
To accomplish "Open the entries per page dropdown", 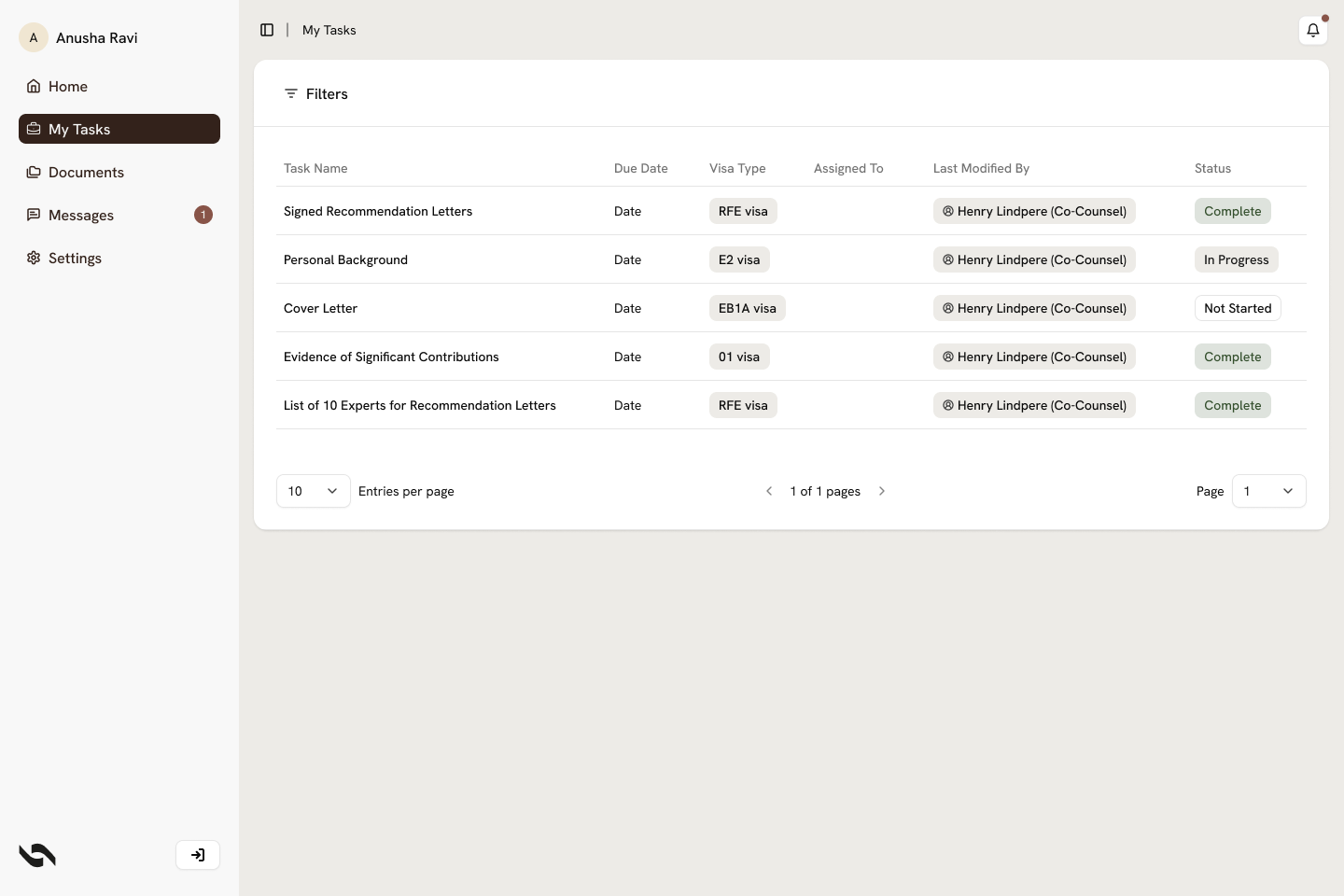I will click(x=314, y=491).
